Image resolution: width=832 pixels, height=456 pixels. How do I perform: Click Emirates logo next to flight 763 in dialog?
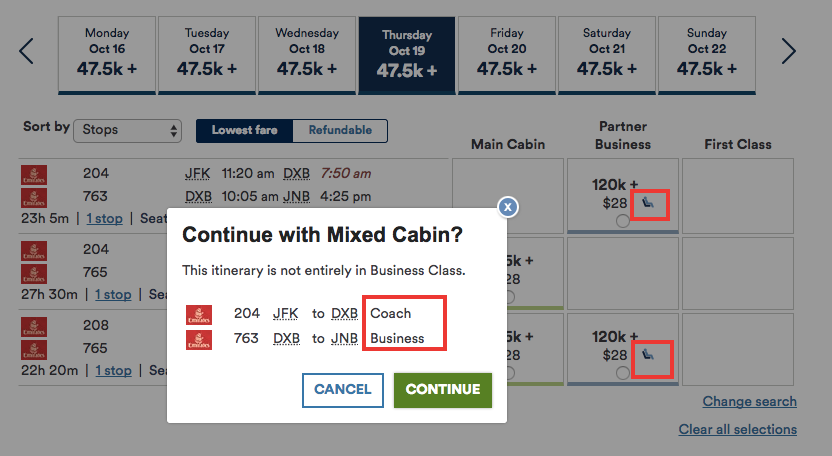point(198,340)
